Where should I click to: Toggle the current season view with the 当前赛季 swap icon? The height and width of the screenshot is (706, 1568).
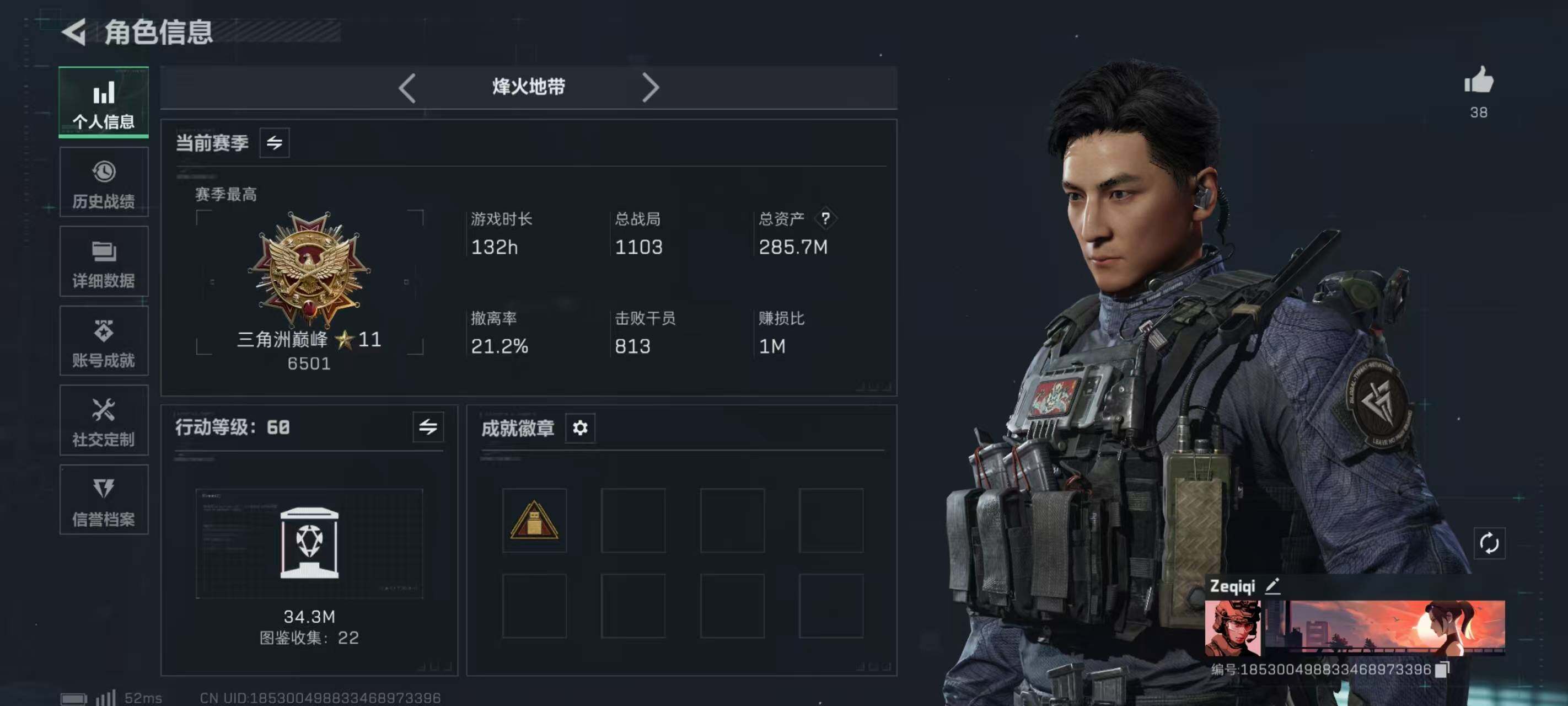275,142
